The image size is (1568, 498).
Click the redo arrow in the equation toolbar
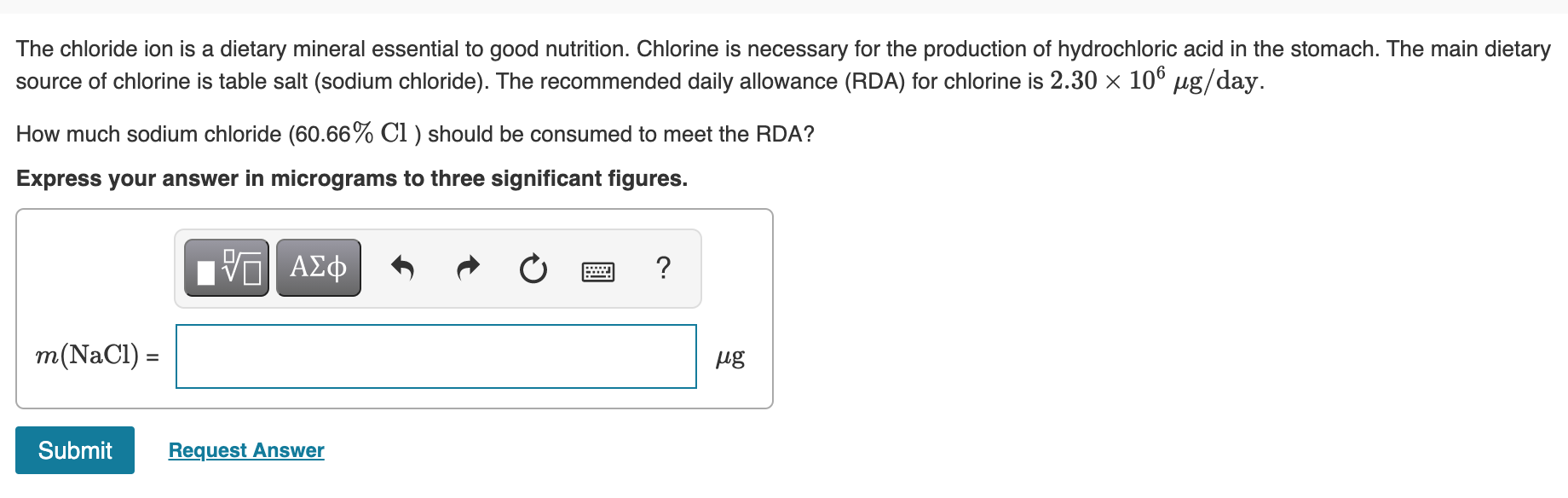[x=467, y=267]
